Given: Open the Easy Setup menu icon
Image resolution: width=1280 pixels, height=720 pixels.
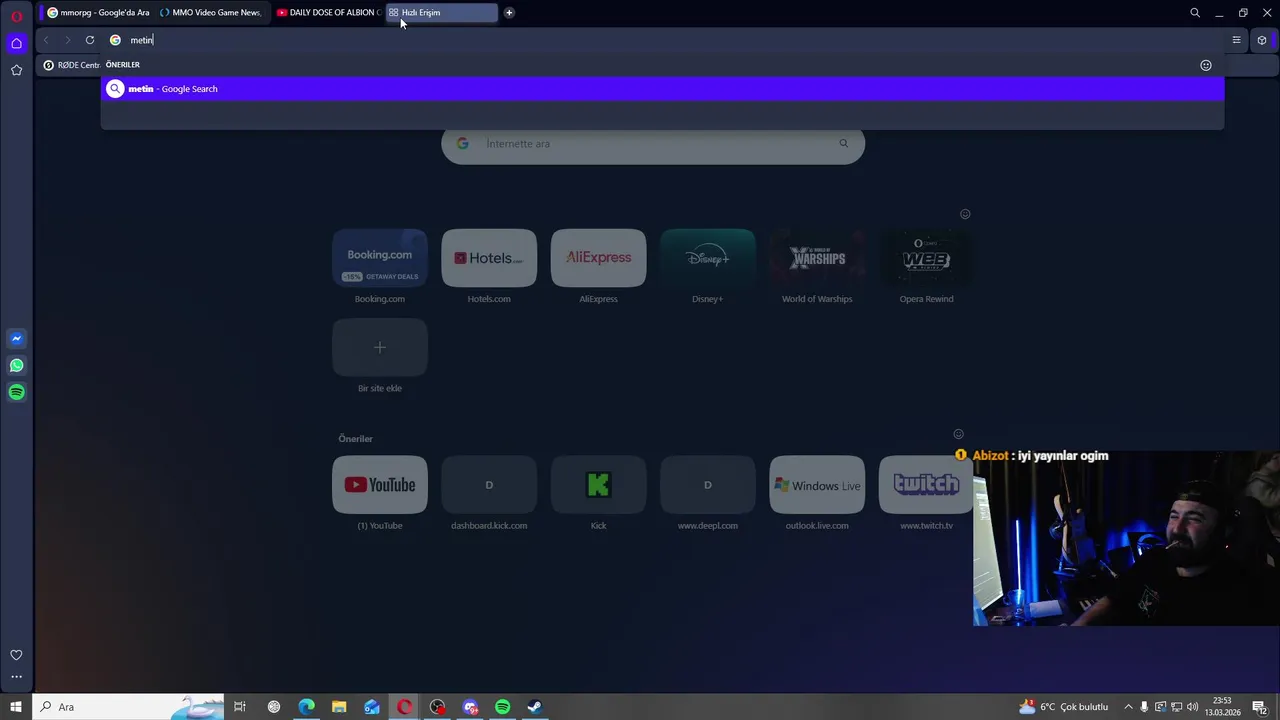Looking at the screenshot, I should coord(1236,40).
